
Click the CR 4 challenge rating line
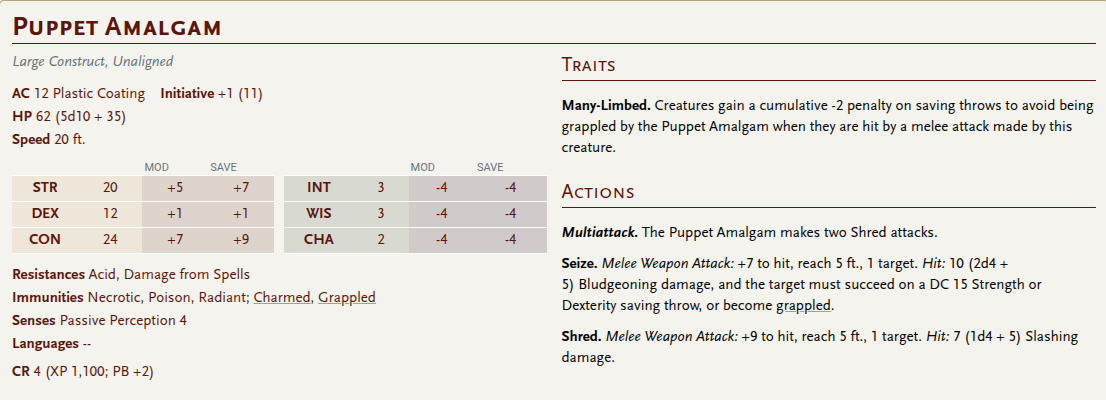click(x=83, y=371)
